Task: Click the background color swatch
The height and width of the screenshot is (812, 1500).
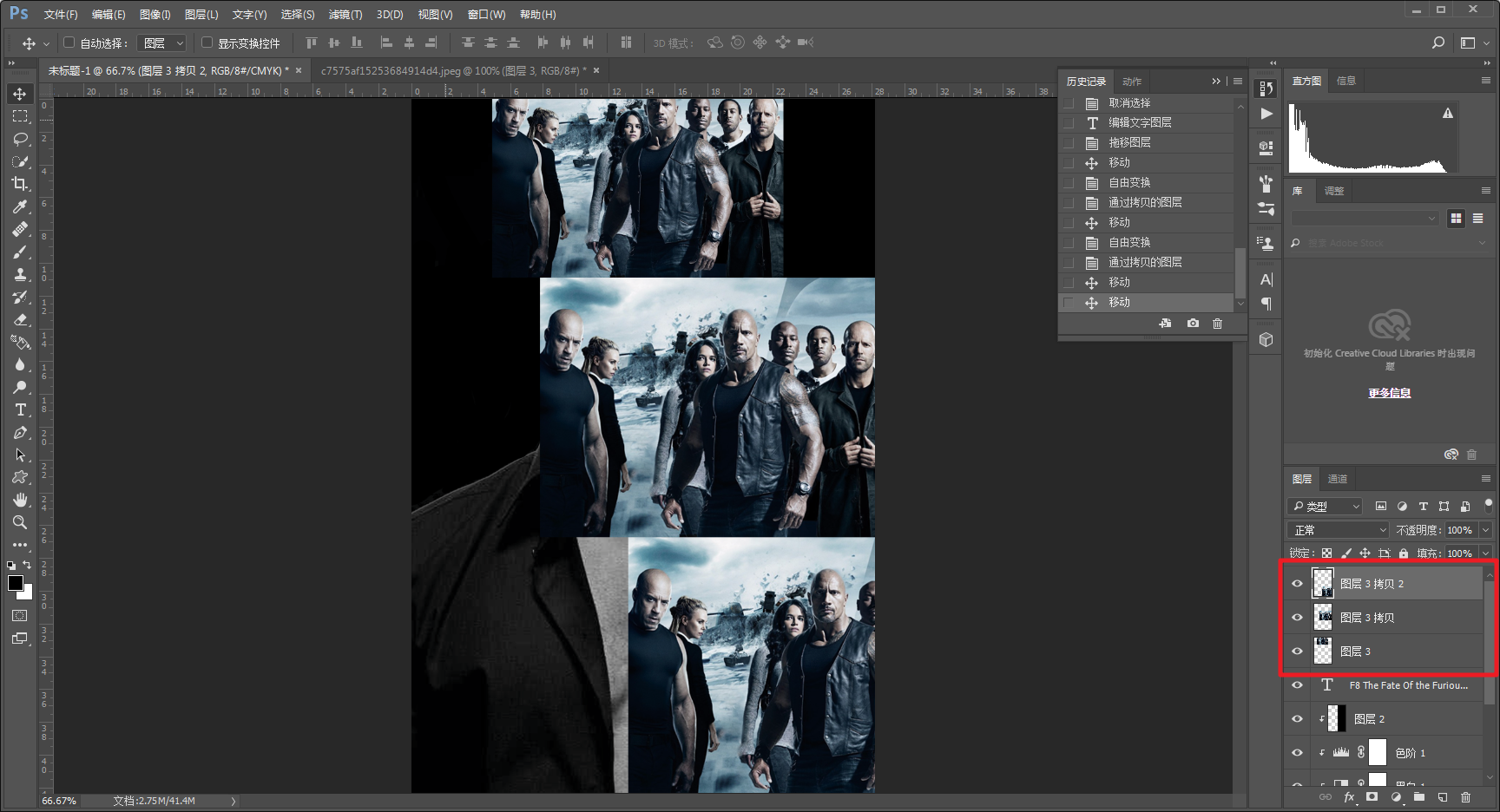Action: (x=27, y=594)
